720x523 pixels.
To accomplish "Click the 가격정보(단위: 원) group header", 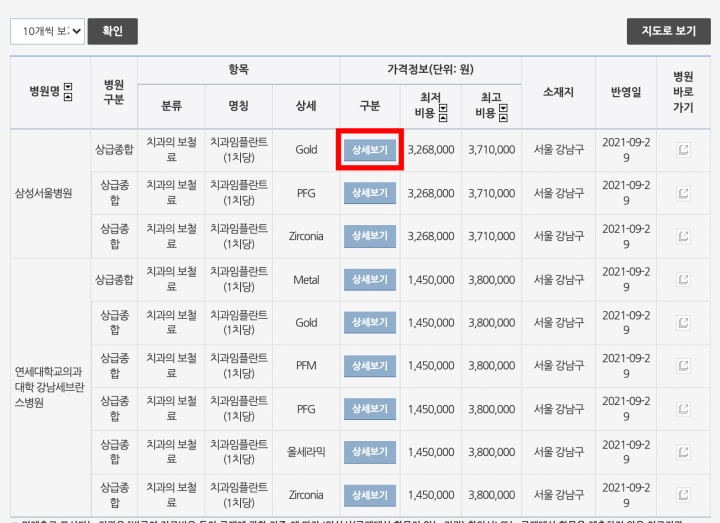I will point(430,70).
